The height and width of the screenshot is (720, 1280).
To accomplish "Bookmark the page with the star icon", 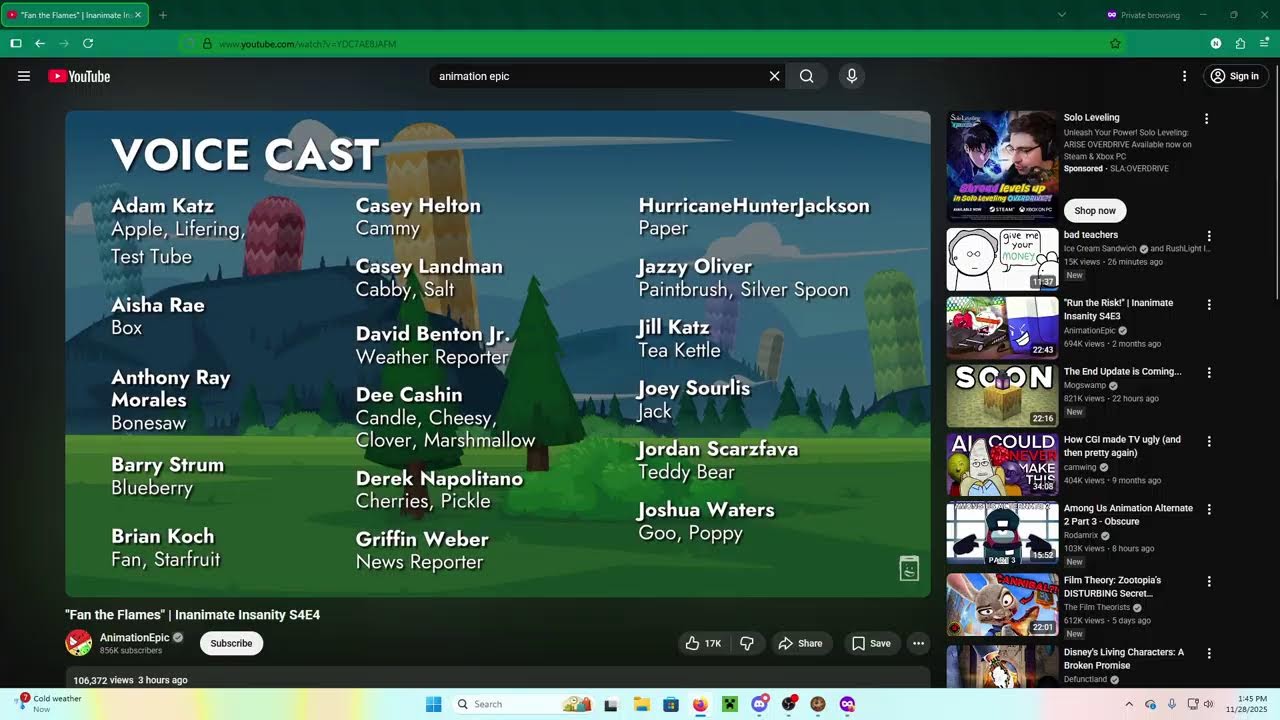I will (x=1115, y=44).
